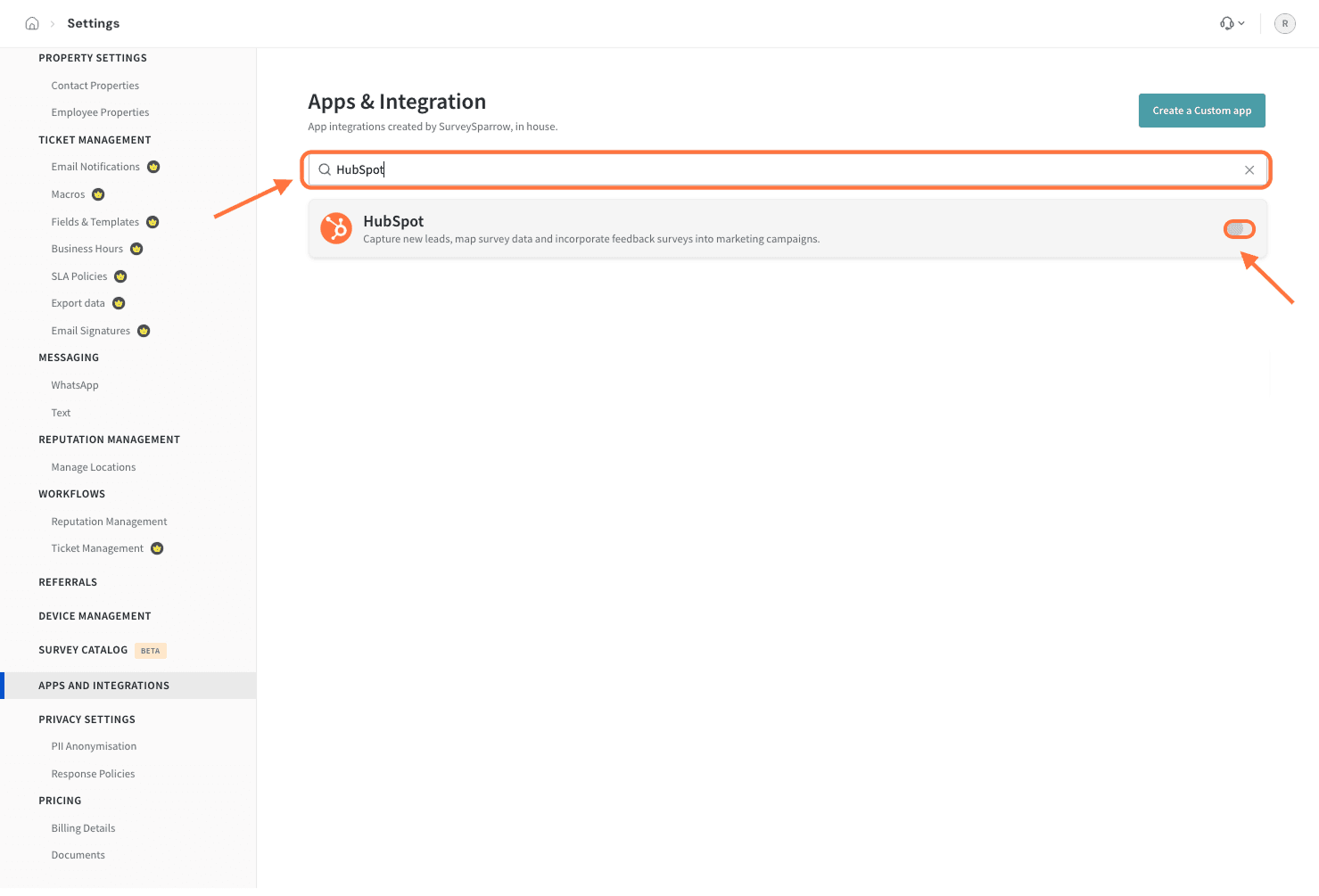
Task: Go to Contact Properties settings
Action: 95,86
